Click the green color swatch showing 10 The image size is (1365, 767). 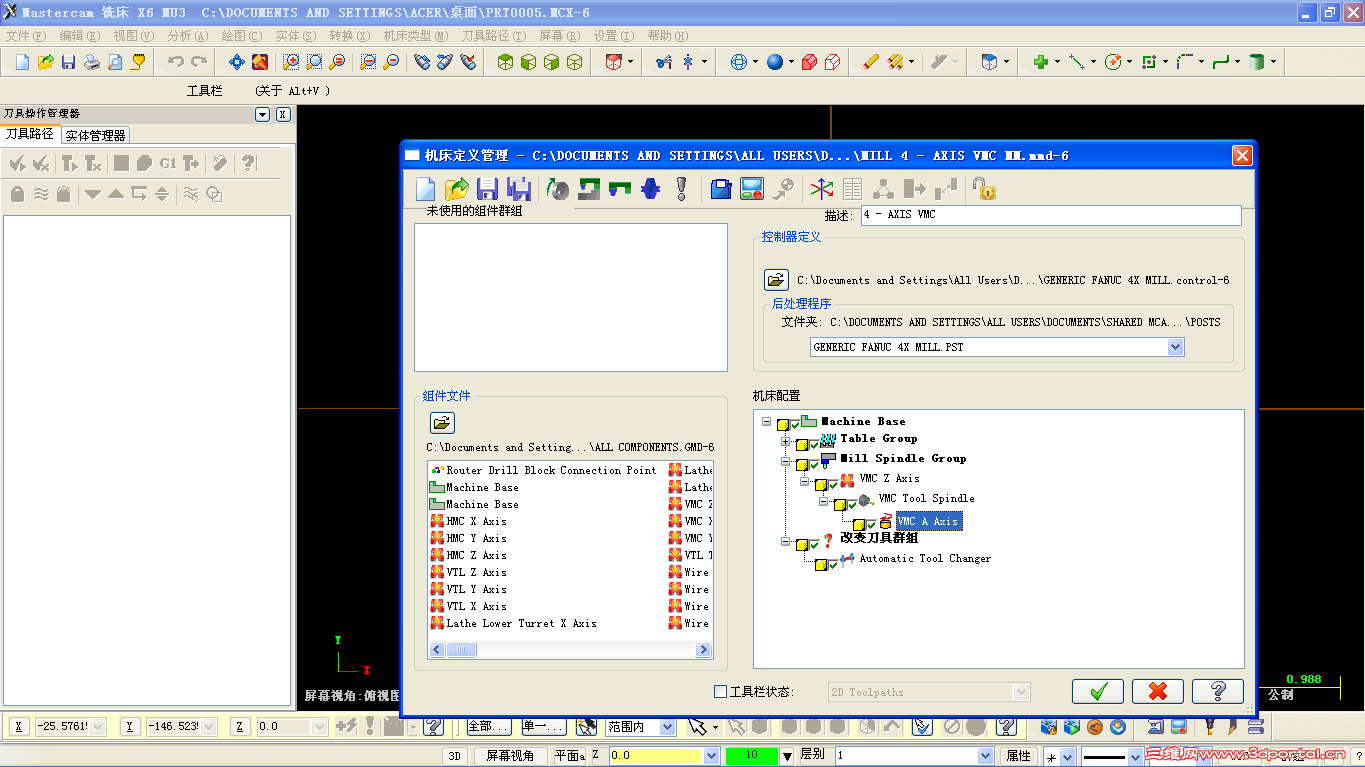(751, 756)
